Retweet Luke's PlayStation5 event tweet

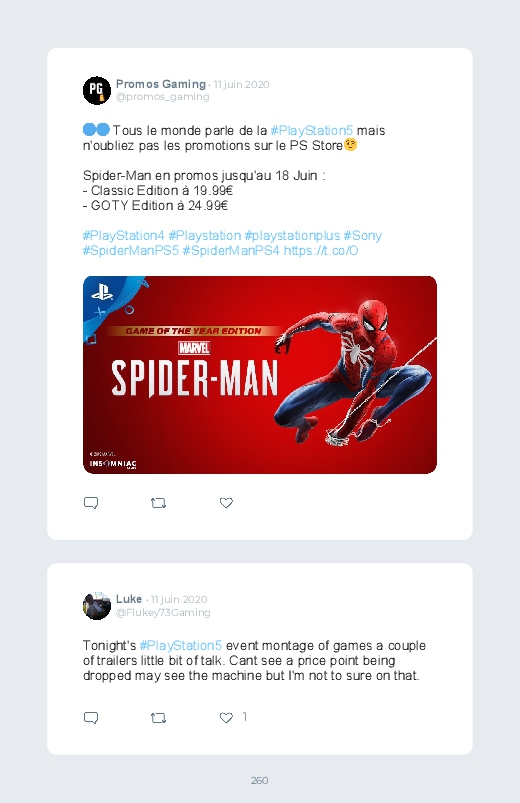tap(158, 719)
